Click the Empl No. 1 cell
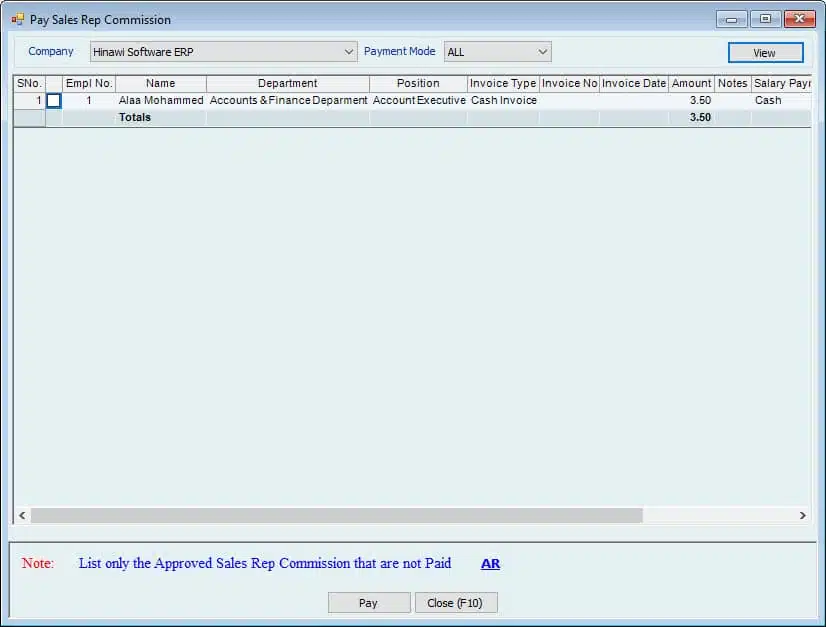Screen dimensions: 826x627 (89, 100)
